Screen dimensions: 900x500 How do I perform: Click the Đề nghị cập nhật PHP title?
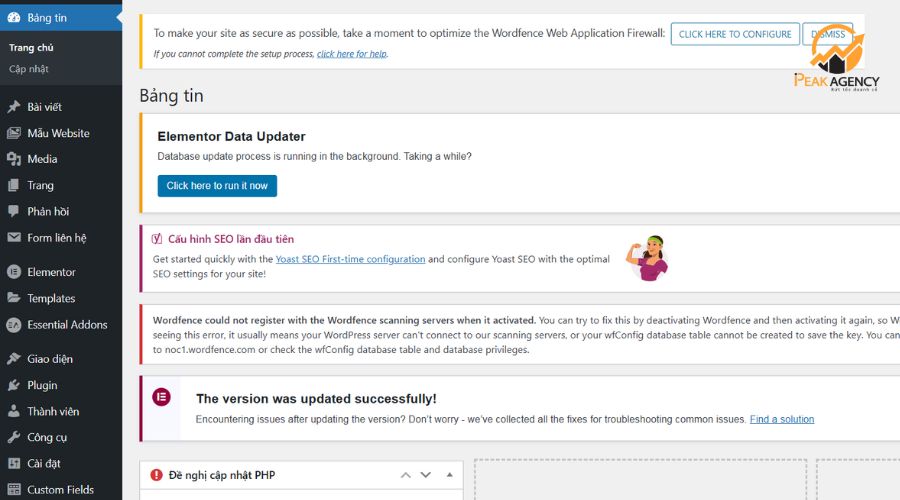tap(222, 475)
